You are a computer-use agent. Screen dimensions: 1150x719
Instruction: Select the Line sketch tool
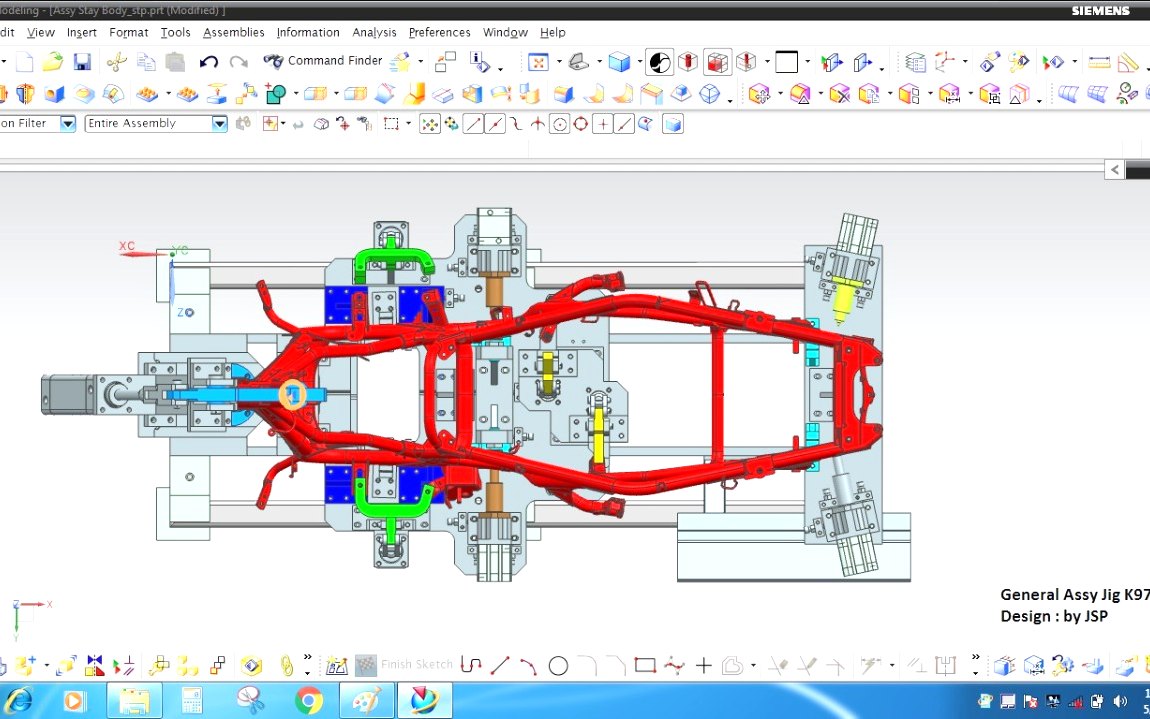point(500,665)
